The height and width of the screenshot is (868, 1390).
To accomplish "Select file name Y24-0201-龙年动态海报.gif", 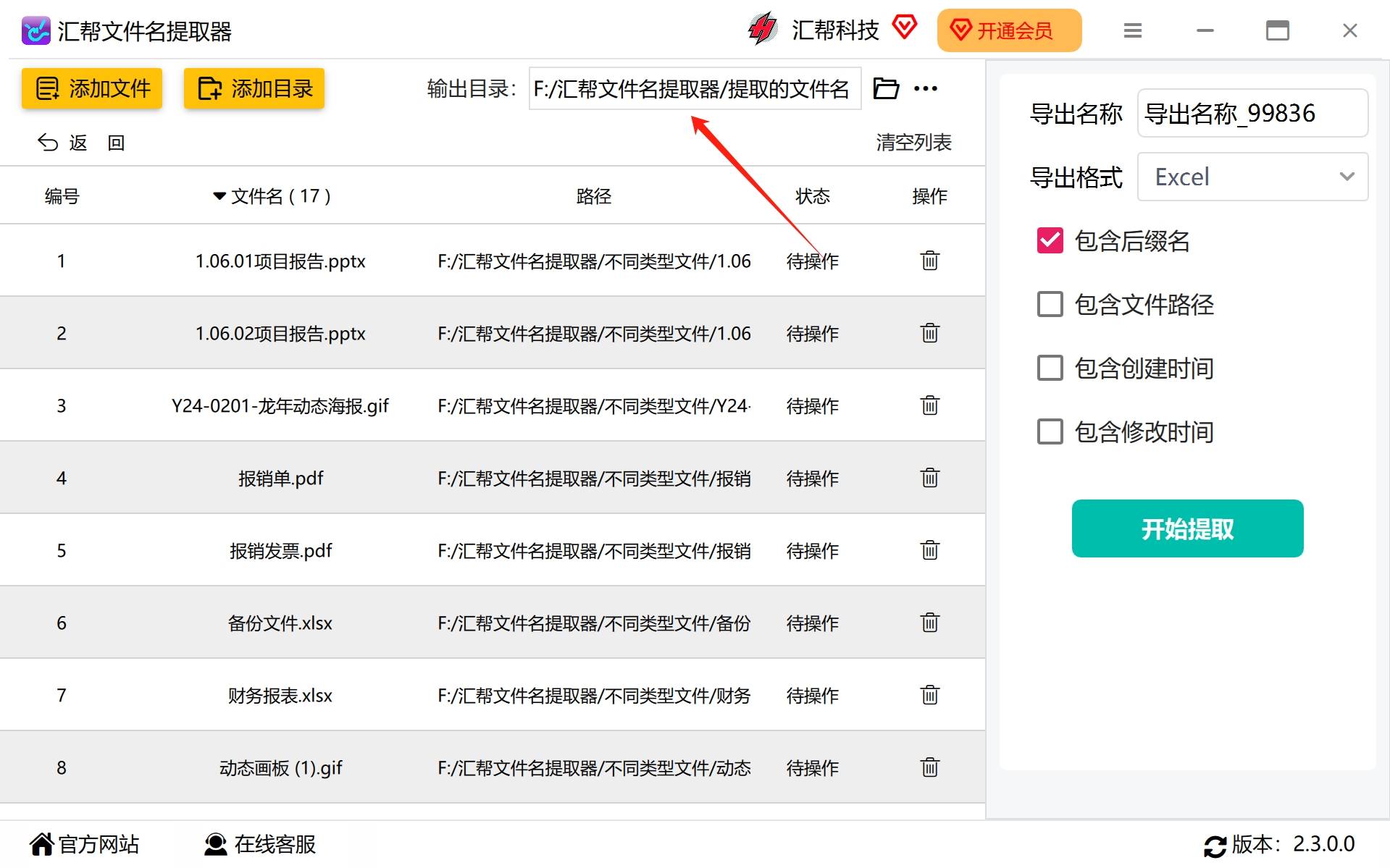I will pos(280,405).
